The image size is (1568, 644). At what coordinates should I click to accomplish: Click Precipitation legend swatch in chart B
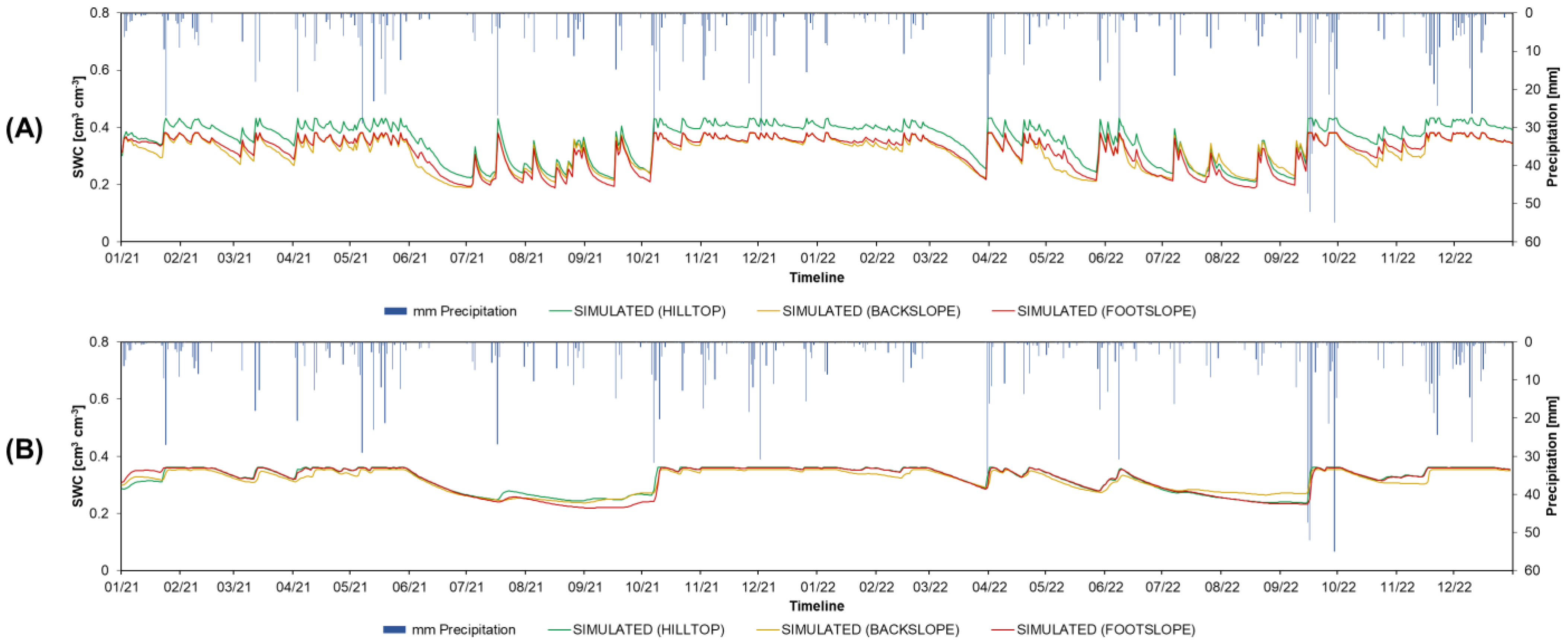394,629
